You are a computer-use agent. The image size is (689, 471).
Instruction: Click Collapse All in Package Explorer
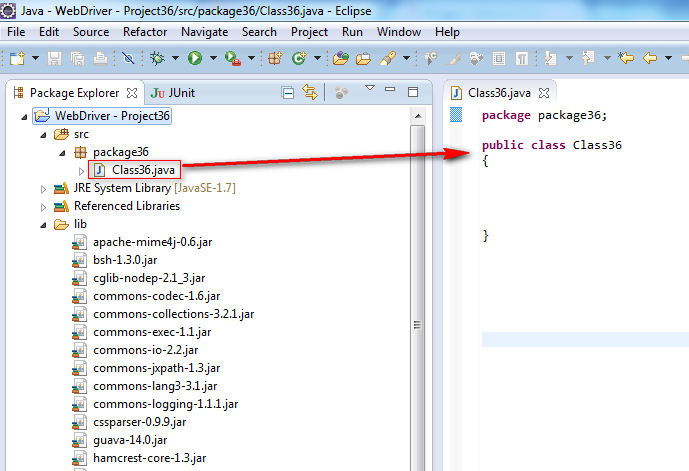tap(288, 93)
